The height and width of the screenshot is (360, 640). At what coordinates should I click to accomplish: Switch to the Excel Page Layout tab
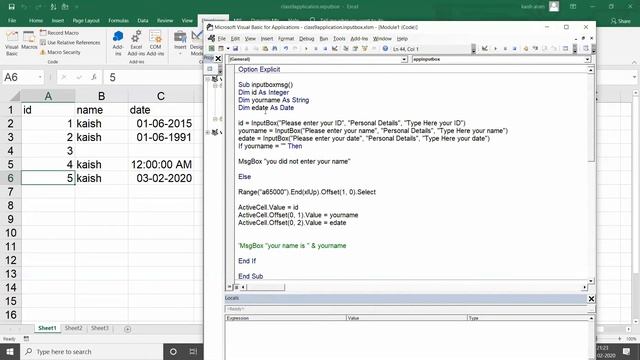click(x=86, y=20)
